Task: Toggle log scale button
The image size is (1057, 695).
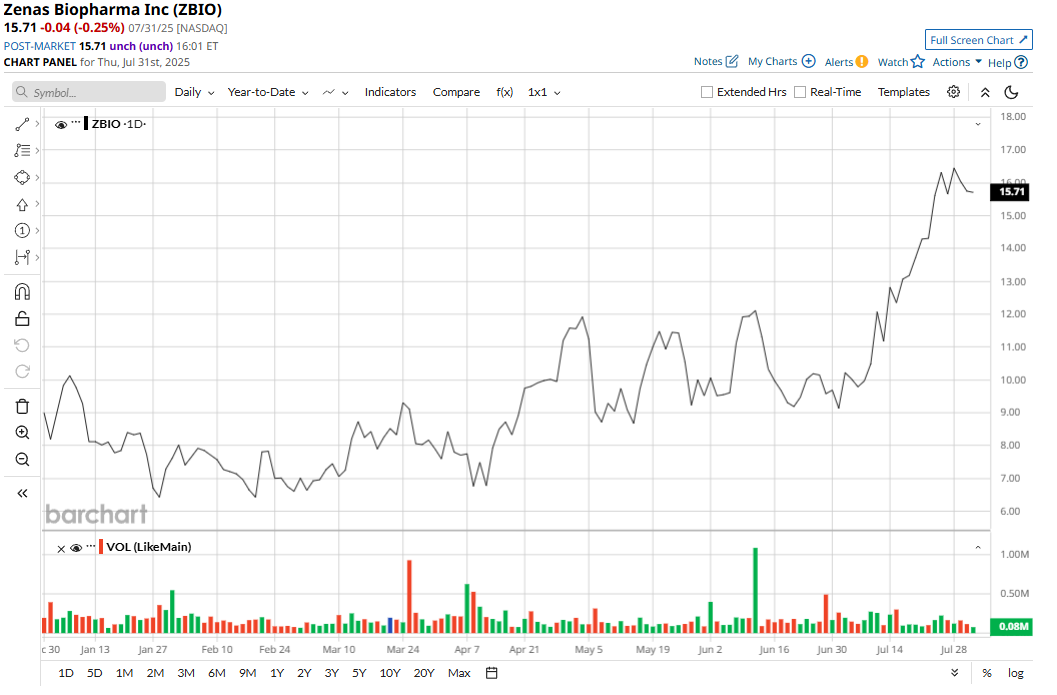Action: pos(1015,673)
